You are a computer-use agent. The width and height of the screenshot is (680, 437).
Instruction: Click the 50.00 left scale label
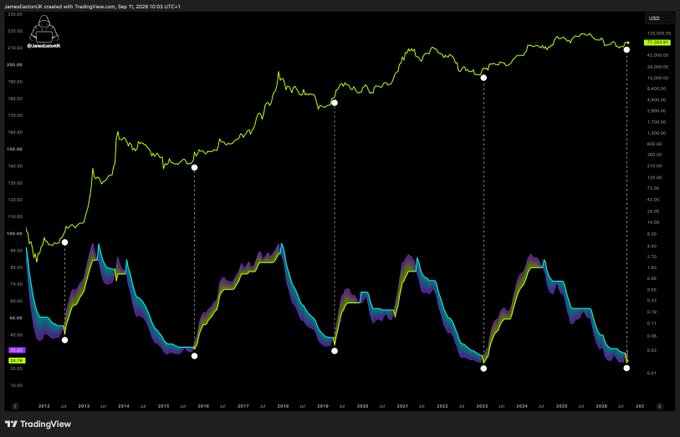(x=16, y=318)
